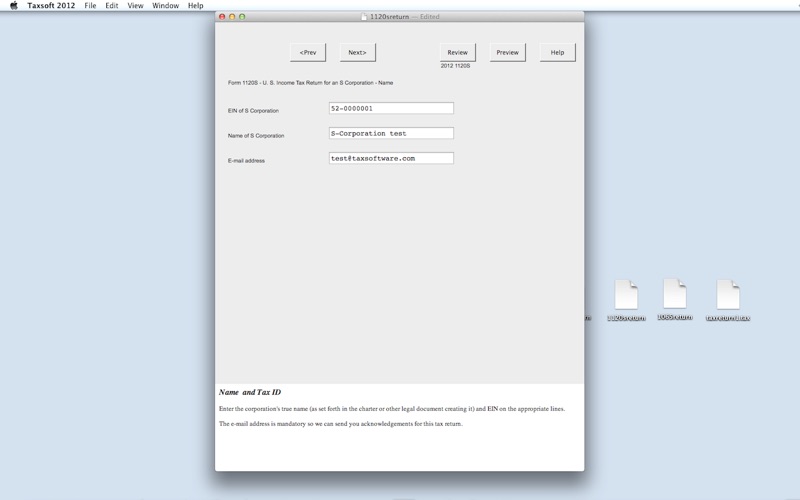Click the 'E-mail address' label
This screenshot has width=800, height=500.
pyautogui.click(x=246, y=161)
